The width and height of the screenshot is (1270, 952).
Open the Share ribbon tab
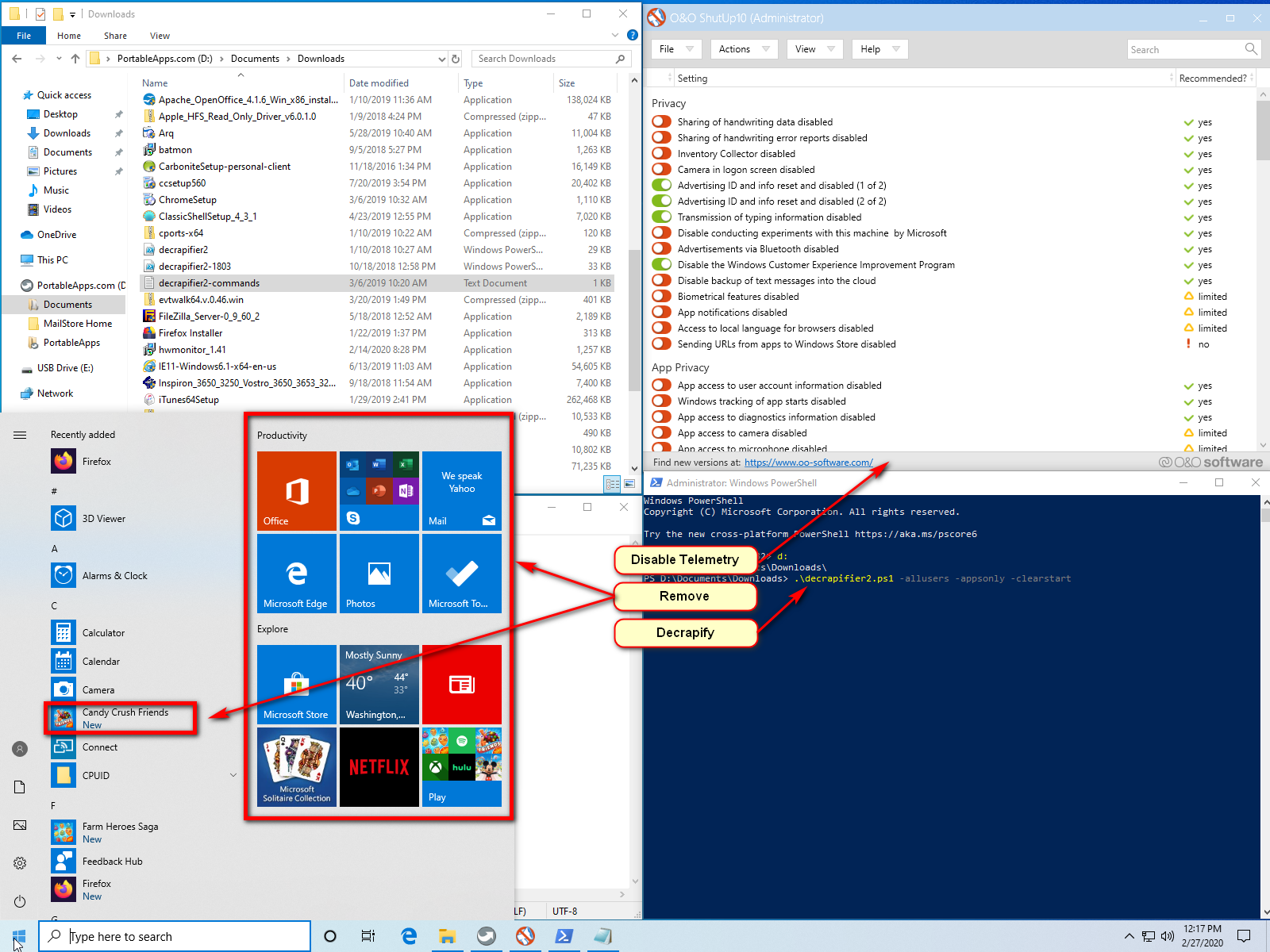click(115, 36)
